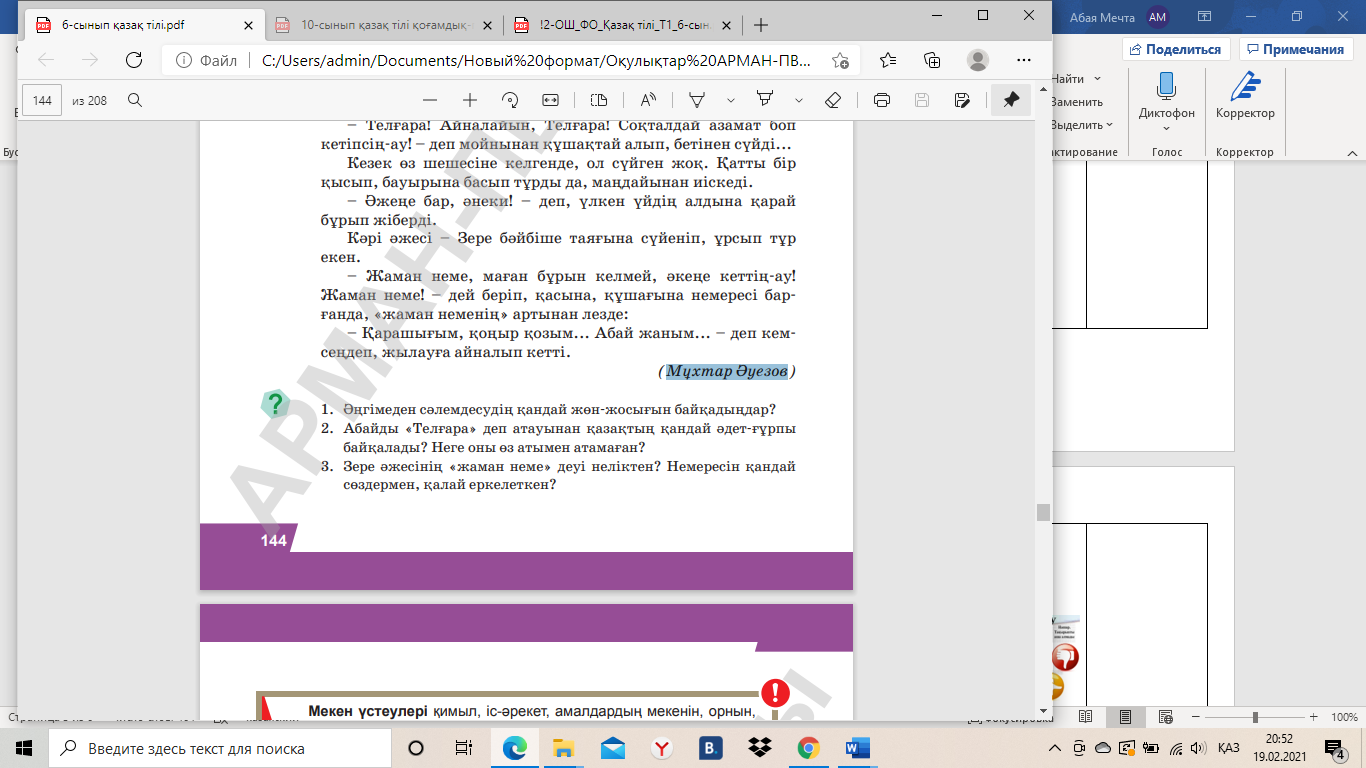Open Task View on the taskbar
The height and width of the screenshot is (768, 1366).
[x=464, y=748]
